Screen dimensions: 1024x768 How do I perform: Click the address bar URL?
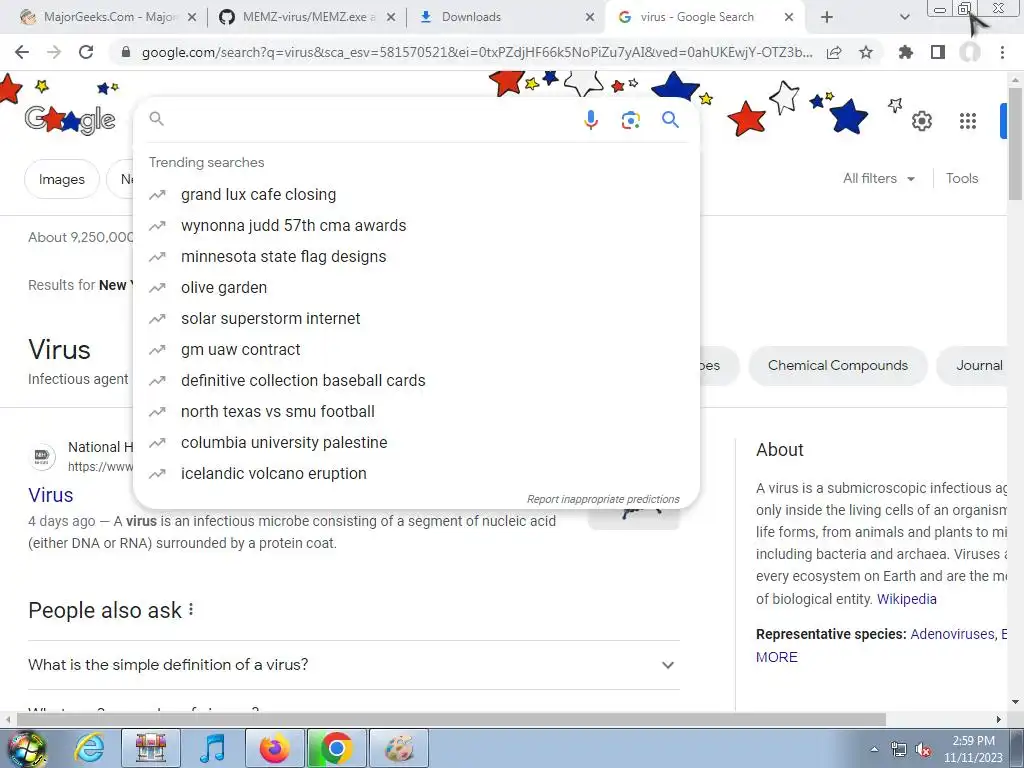(477, 52)
